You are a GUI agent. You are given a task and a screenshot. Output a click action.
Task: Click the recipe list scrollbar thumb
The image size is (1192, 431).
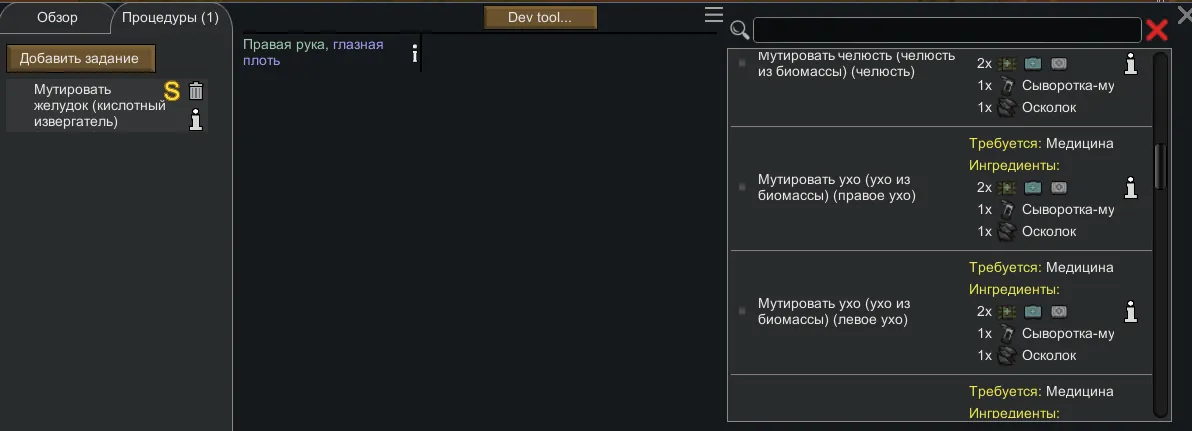(1160, 165)
